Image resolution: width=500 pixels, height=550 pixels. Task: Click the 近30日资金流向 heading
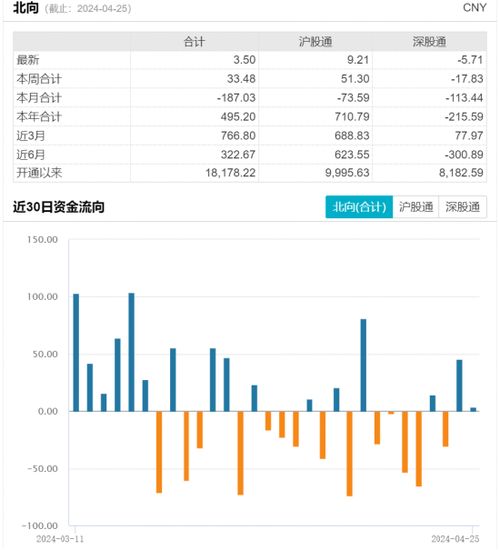[x=59, y=207]
